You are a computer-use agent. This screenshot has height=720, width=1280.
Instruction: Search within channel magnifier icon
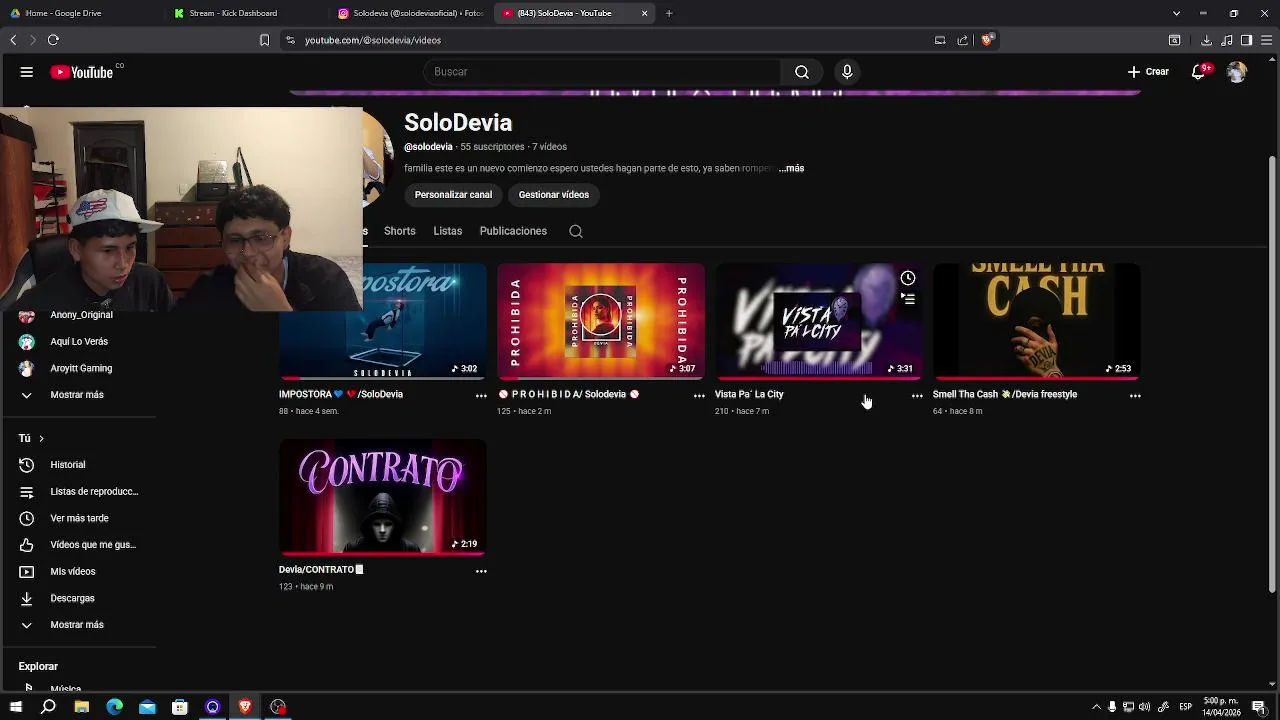(576, 231)
